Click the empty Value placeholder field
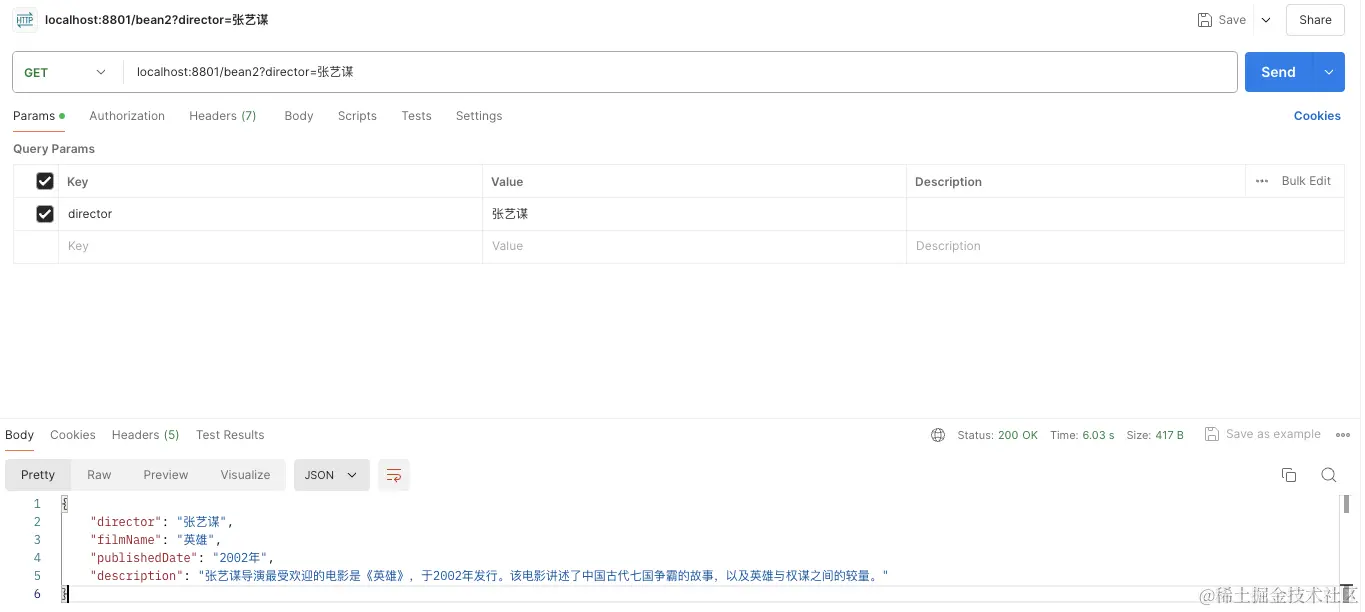1365x612 pixels. coord(694,246)
